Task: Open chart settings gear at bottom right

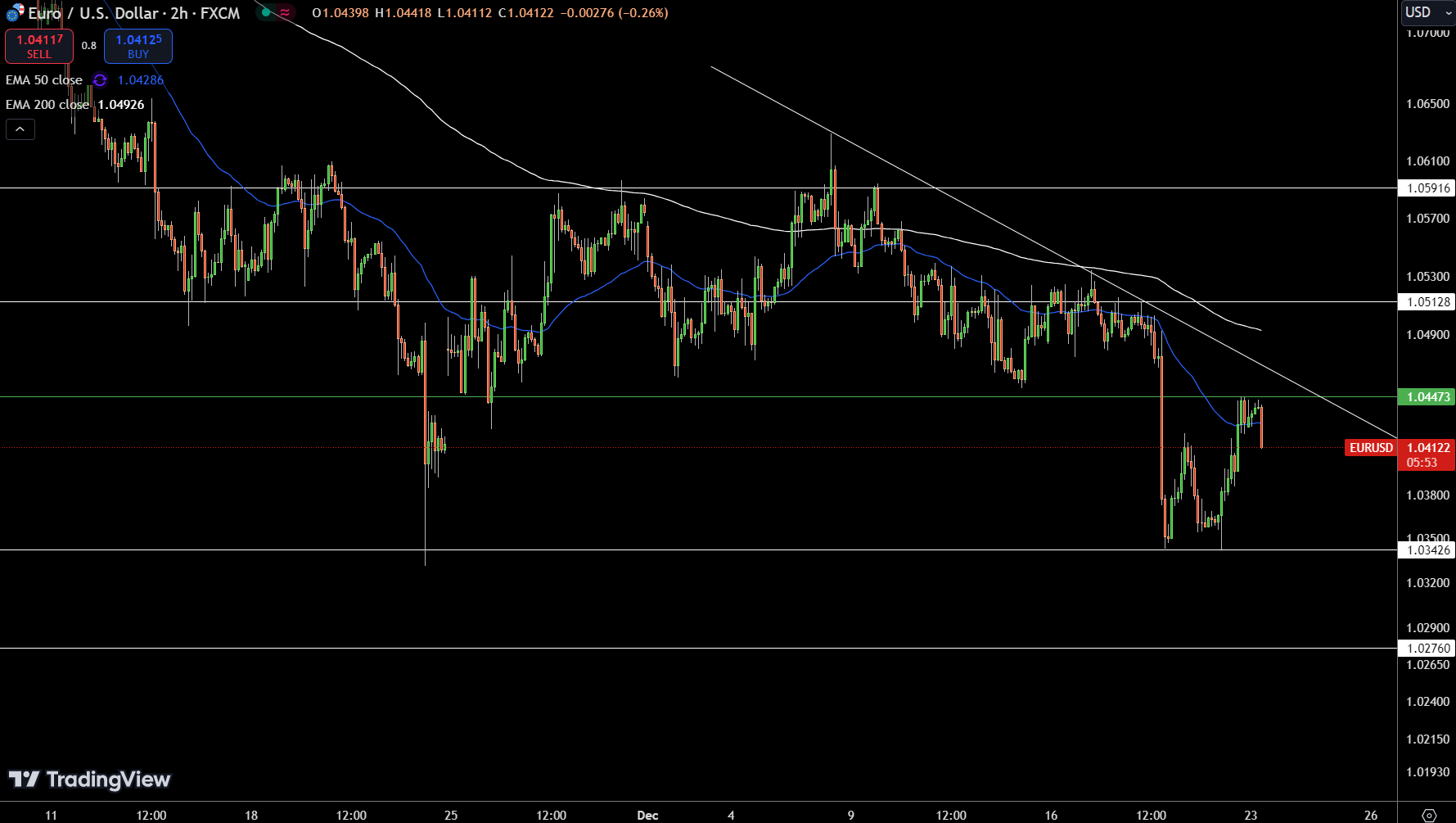Action: [x=1429, y=815]
